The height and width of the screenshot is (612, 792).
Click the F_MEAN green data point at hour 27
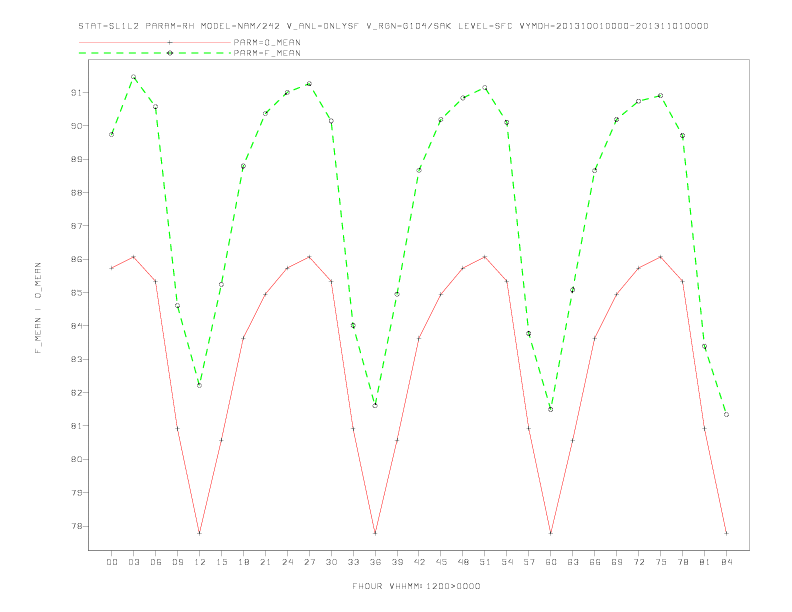(309, 84)
